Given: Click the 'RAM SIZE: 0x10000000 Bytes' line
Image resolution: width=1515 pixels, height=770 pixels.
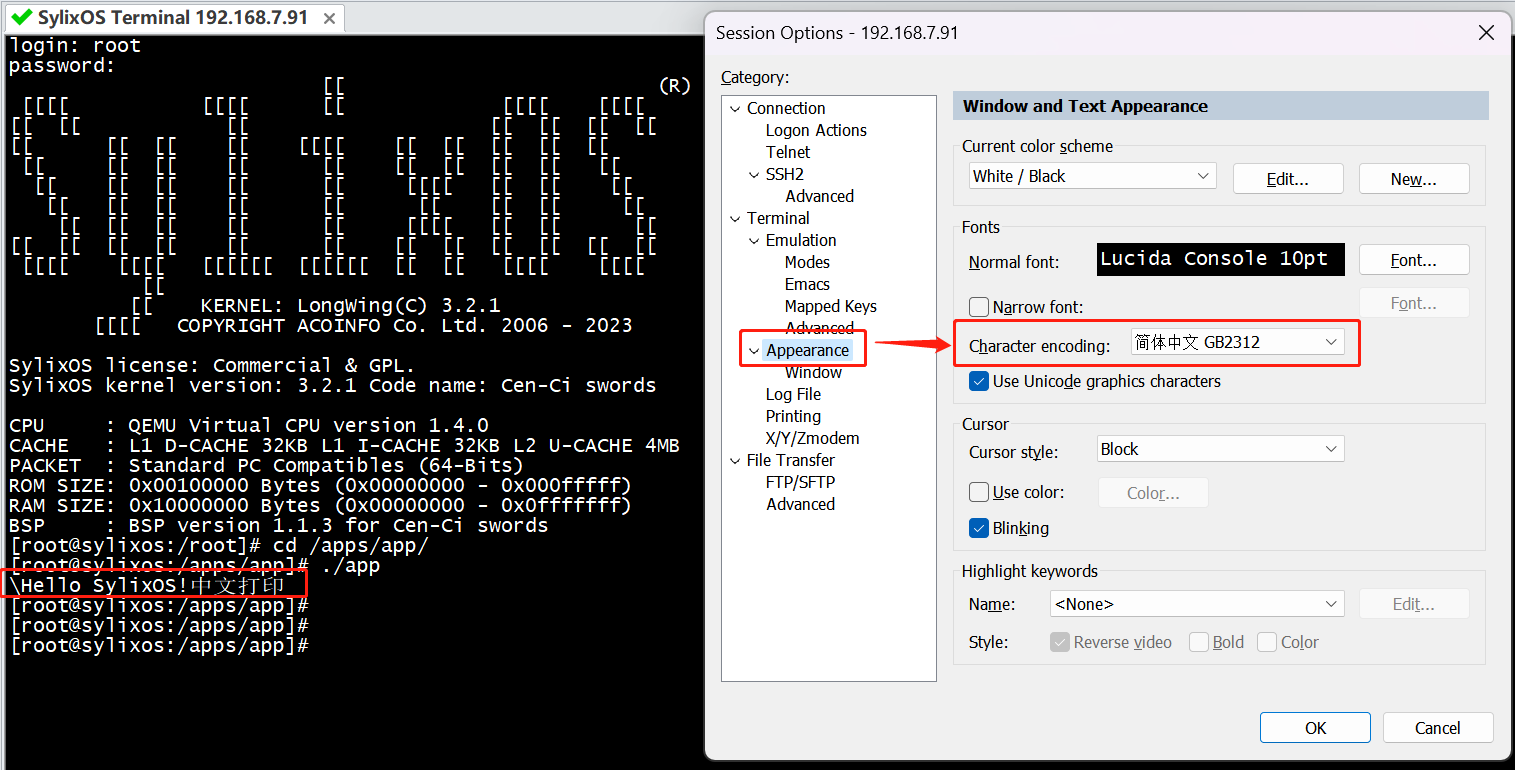Looking at the screenshot, I should (321, 505).
